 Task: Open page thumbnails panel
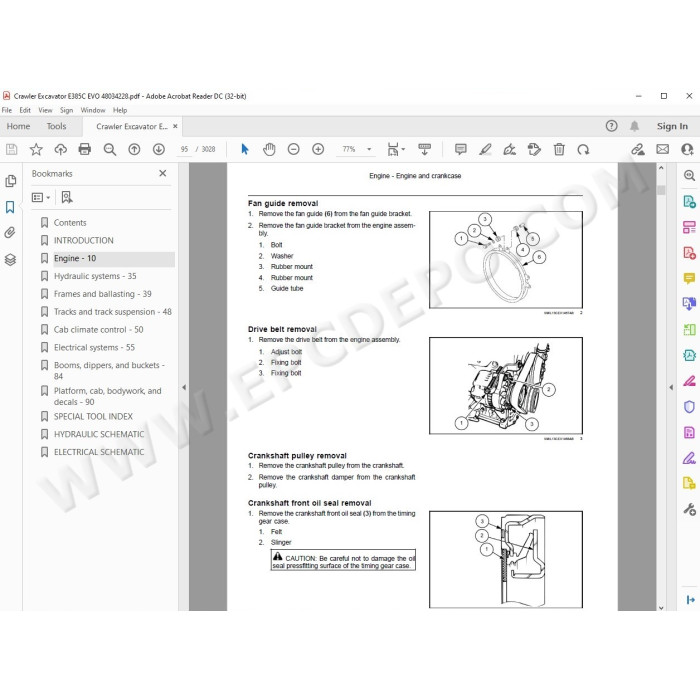pos(10,181)
